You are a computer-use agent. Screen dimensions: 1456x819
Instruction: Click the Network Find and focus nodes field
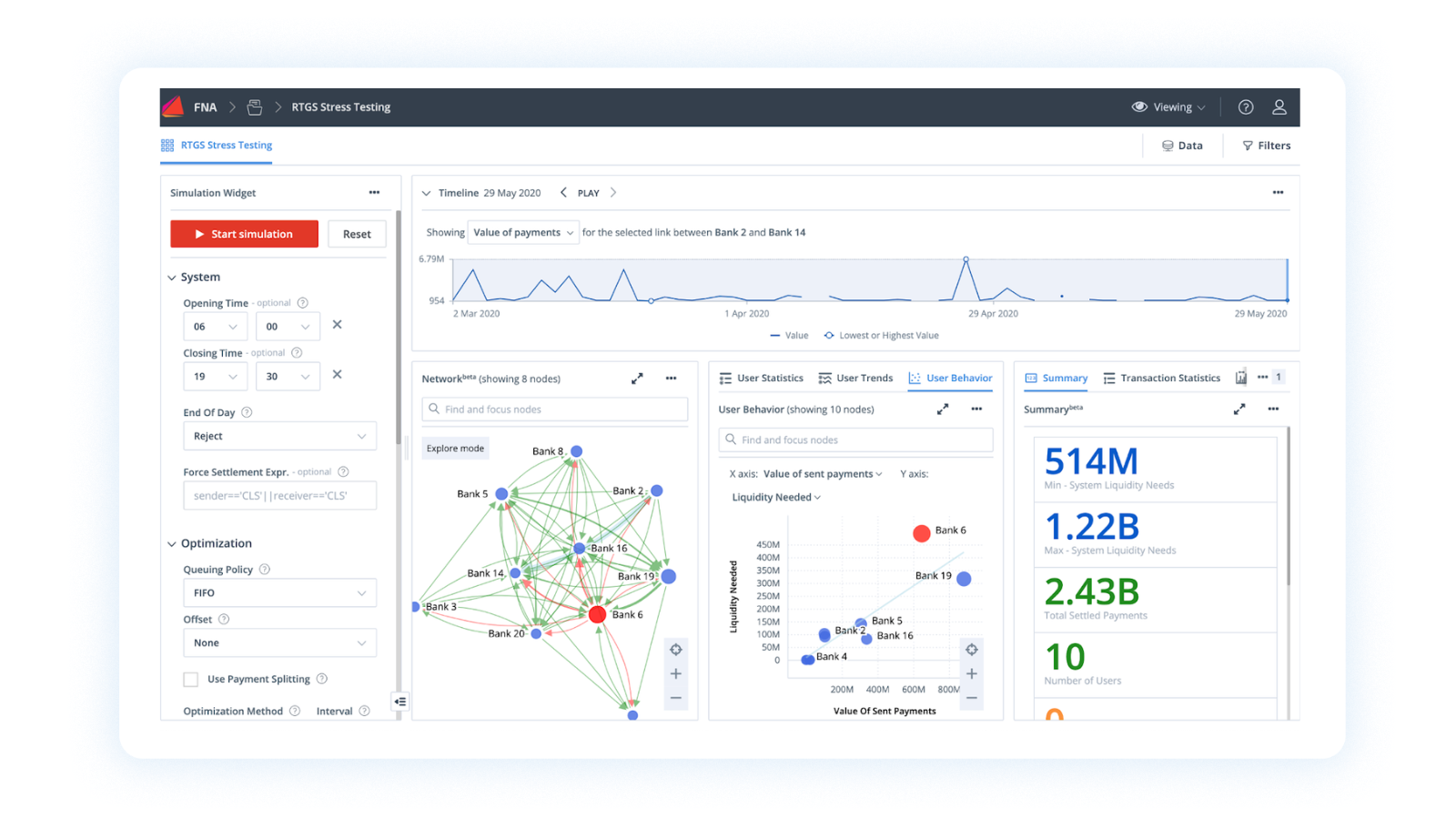click(555, 409)
